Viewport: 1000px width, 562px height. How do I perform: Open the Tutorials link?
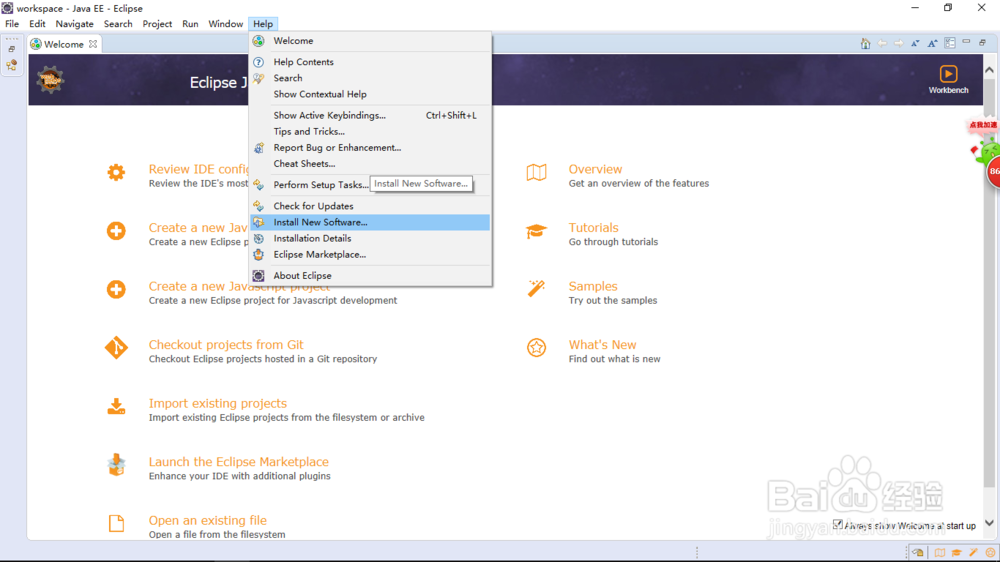[x=593, y=228]
